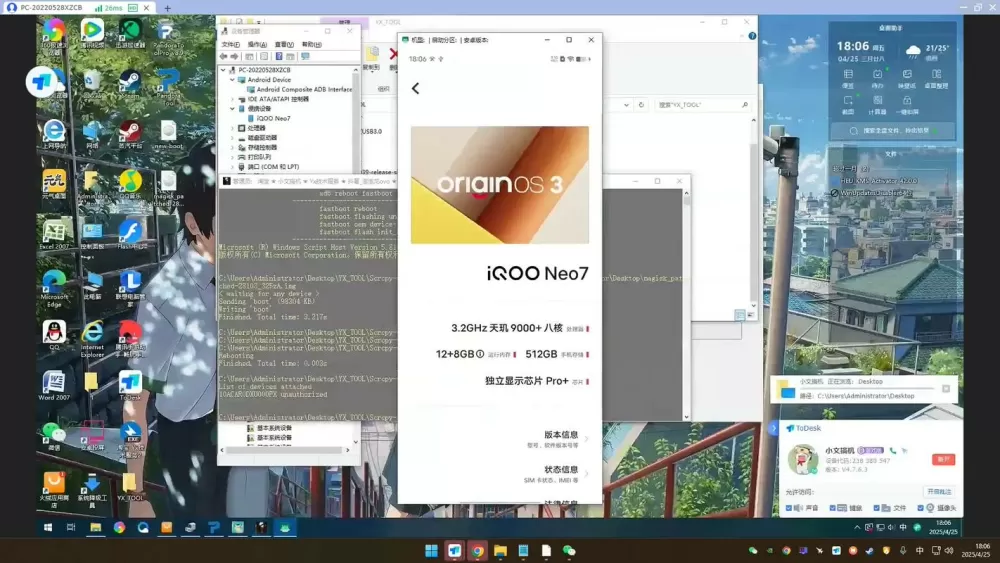Viewport: 1000px width, 563px height.
Task: Open View (查看) menu in Device Manager
Action: tap(284, 45)
